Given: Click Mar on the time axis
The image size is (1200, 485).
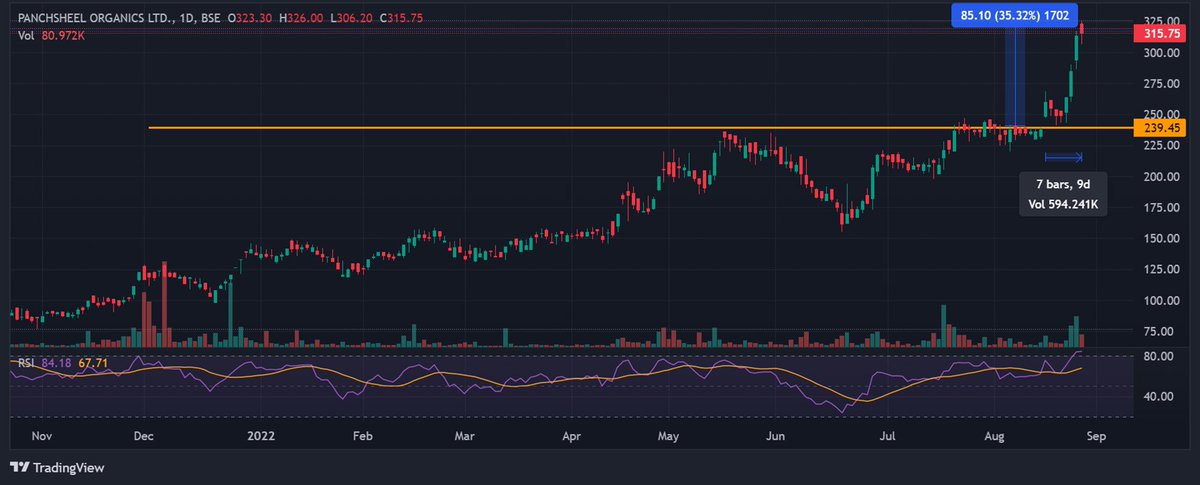Looking at the screenshot, I should 464,436.
